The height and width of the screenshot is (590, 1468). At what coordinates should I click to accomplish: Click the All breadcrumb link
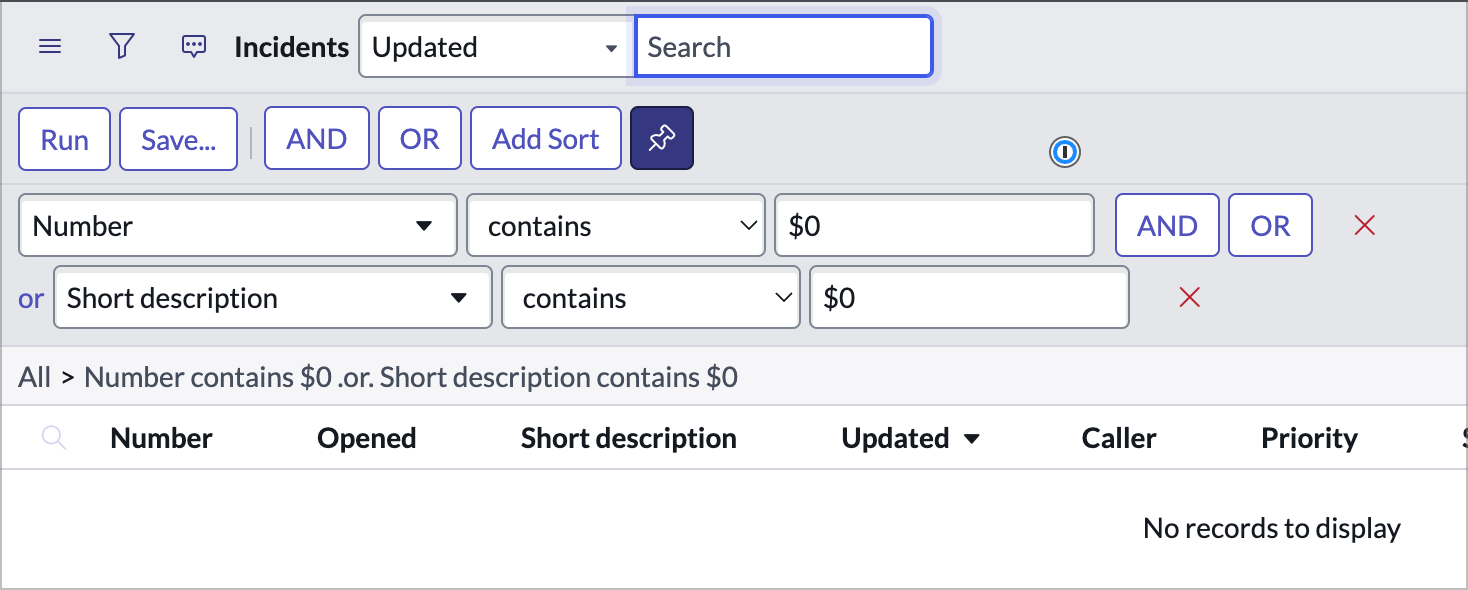point(34,377)
